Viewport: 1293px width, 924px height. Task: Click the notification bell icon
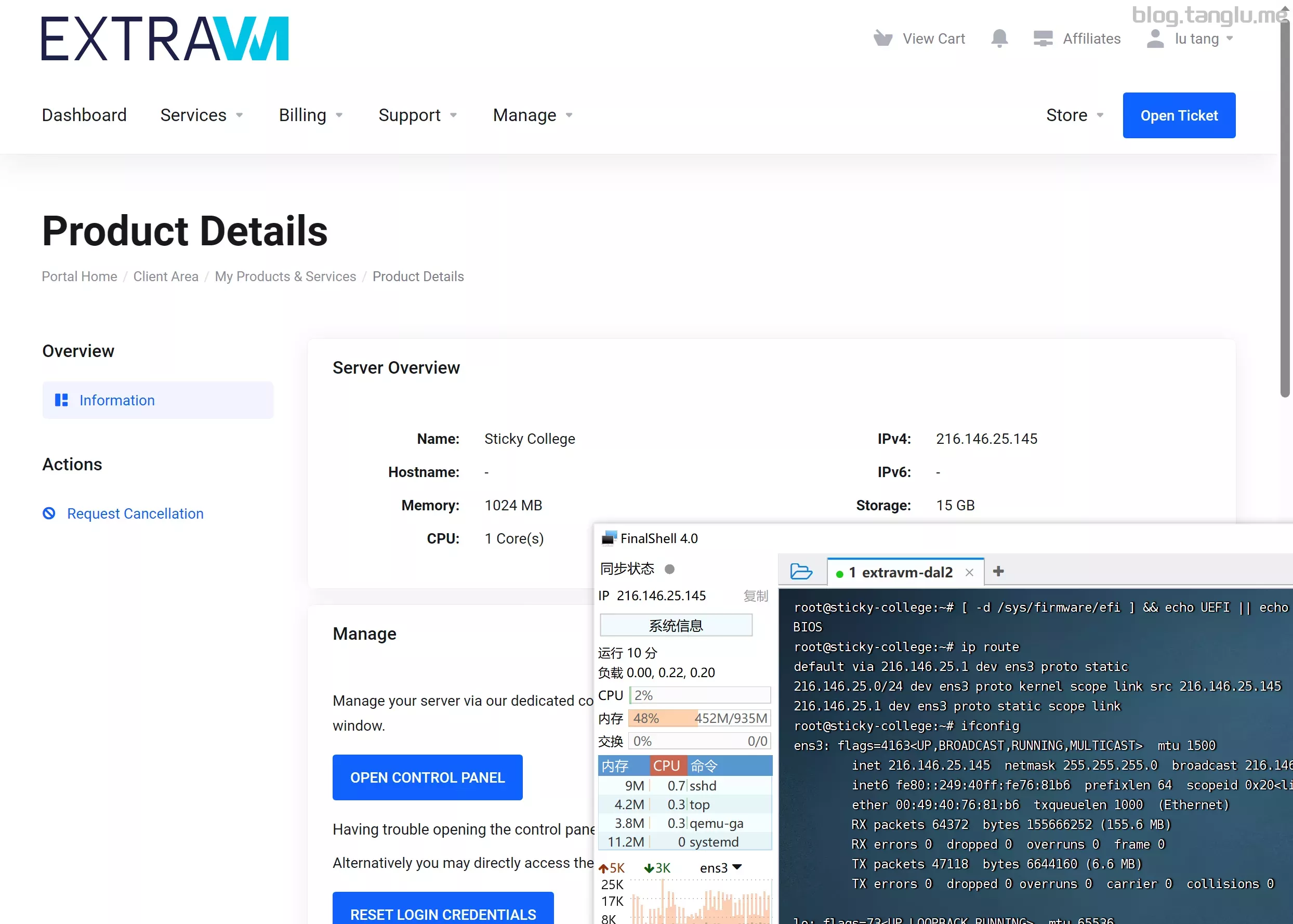[999, 38]
